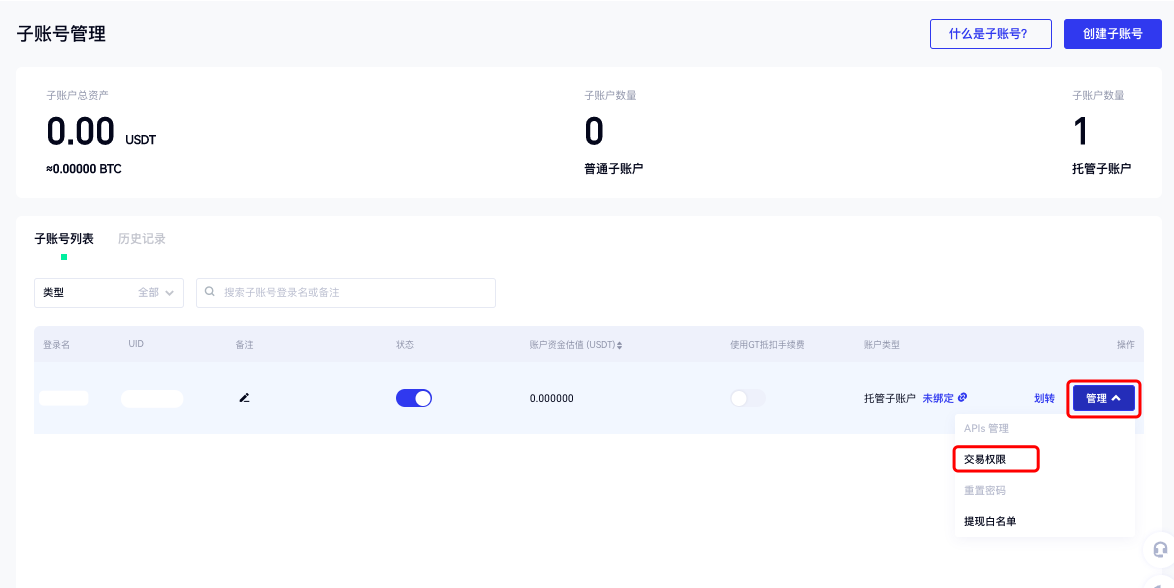Select 提现白名单 in the dropdown menu
Viewport: 1174px width, 588px height.
990,521
